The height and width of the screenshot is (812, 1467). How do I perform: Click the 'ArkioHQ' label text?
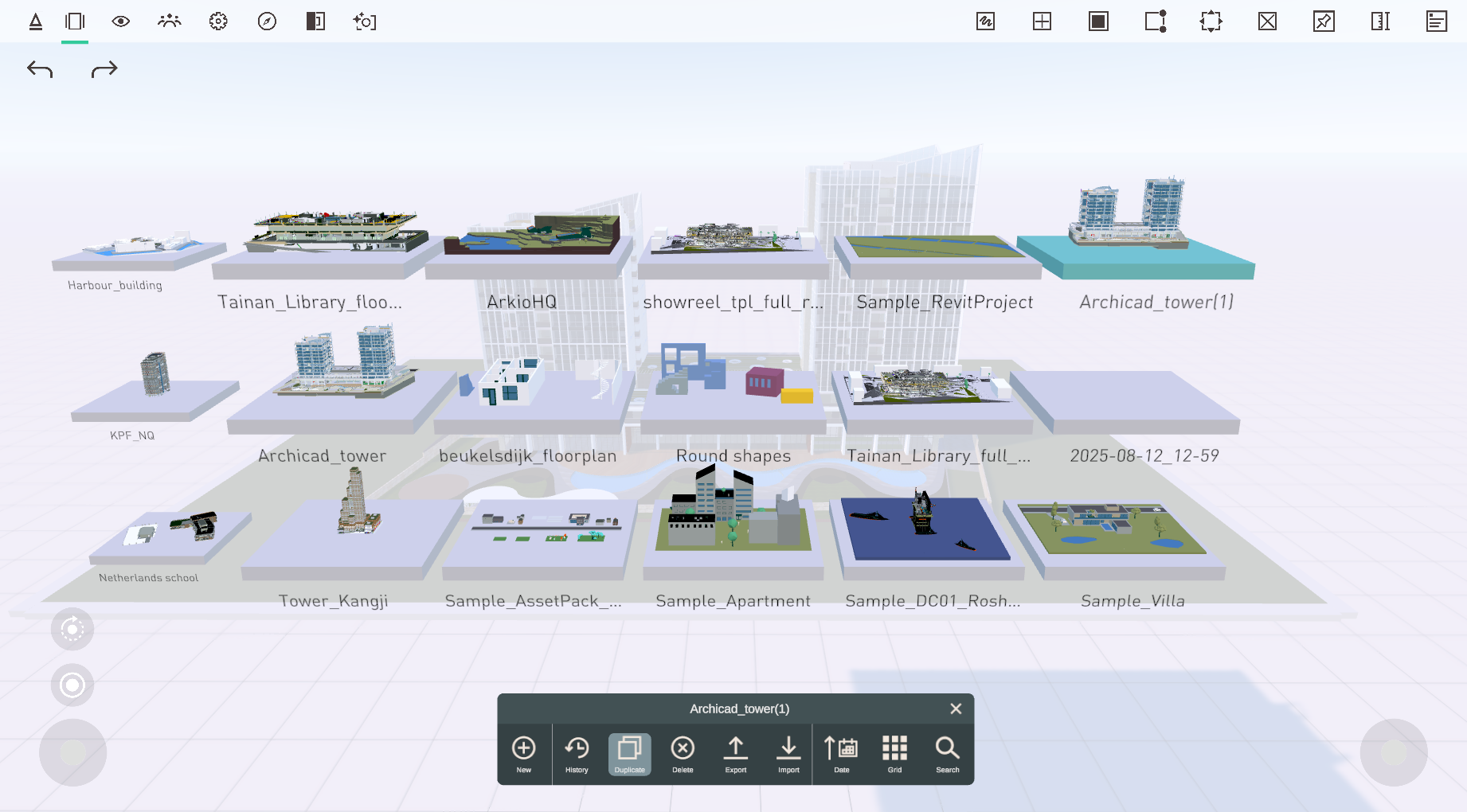(x=522, y=302)
